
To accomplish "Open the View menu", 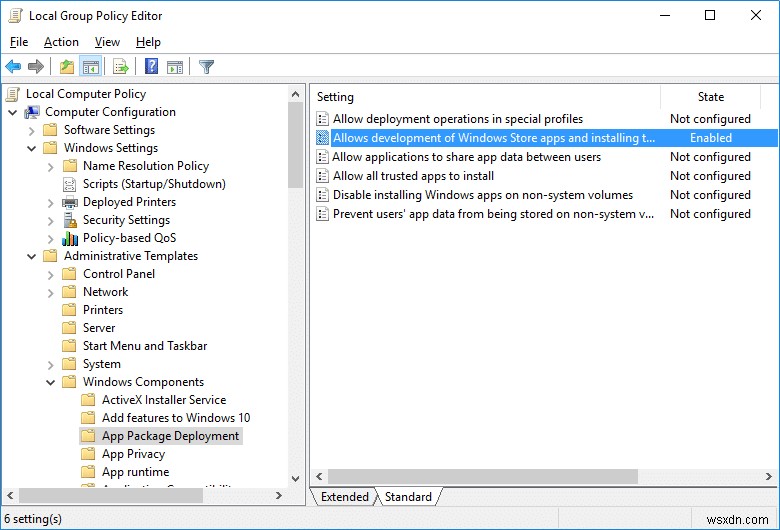I will click(107, 42).
